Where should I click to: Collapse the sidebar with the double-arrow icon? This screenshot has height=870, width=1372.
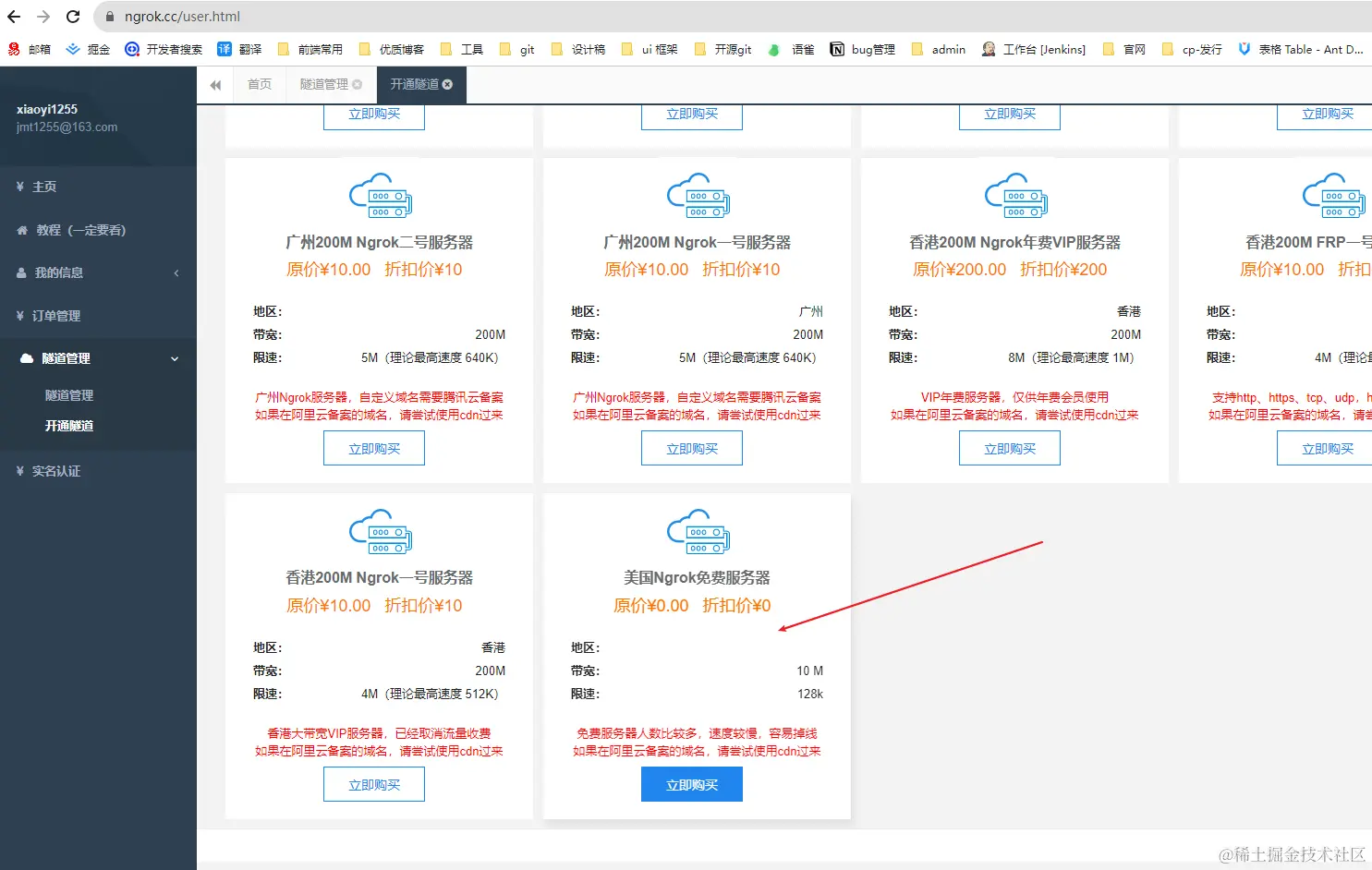(215, 85)
